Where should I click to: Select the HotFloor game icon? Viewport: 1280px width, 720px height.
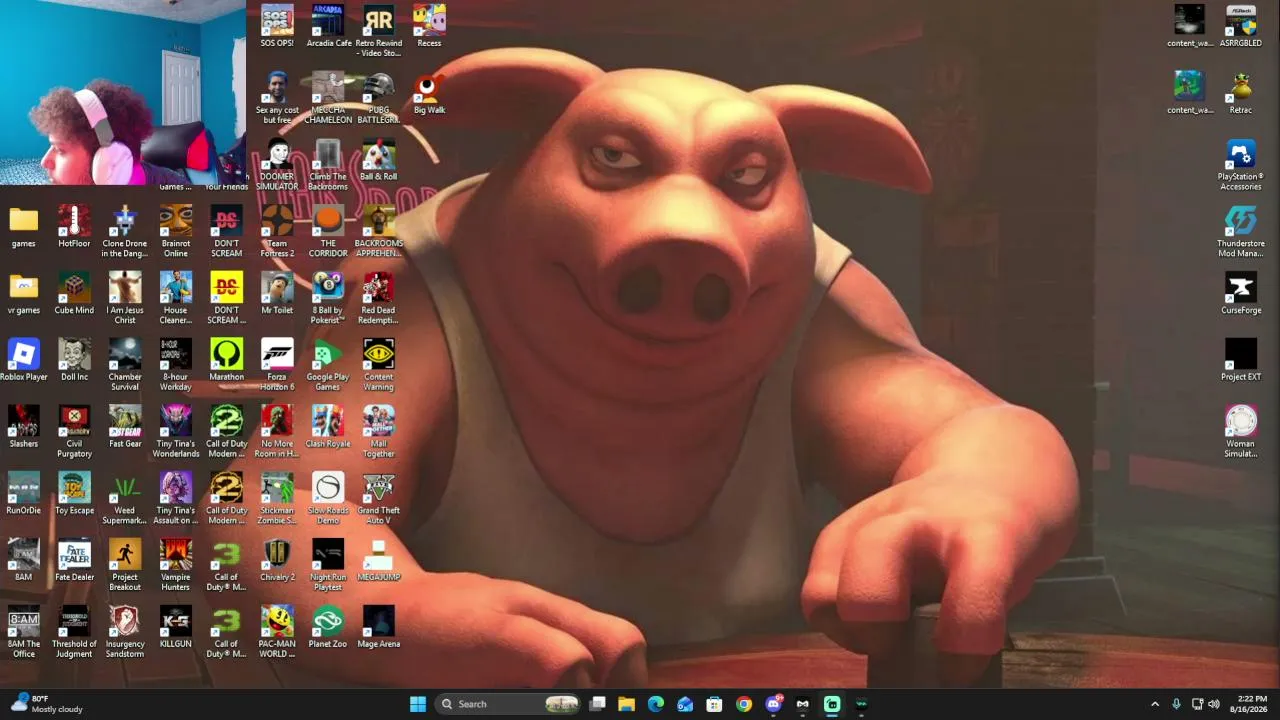pyautogui.click(x=74, y=227)
